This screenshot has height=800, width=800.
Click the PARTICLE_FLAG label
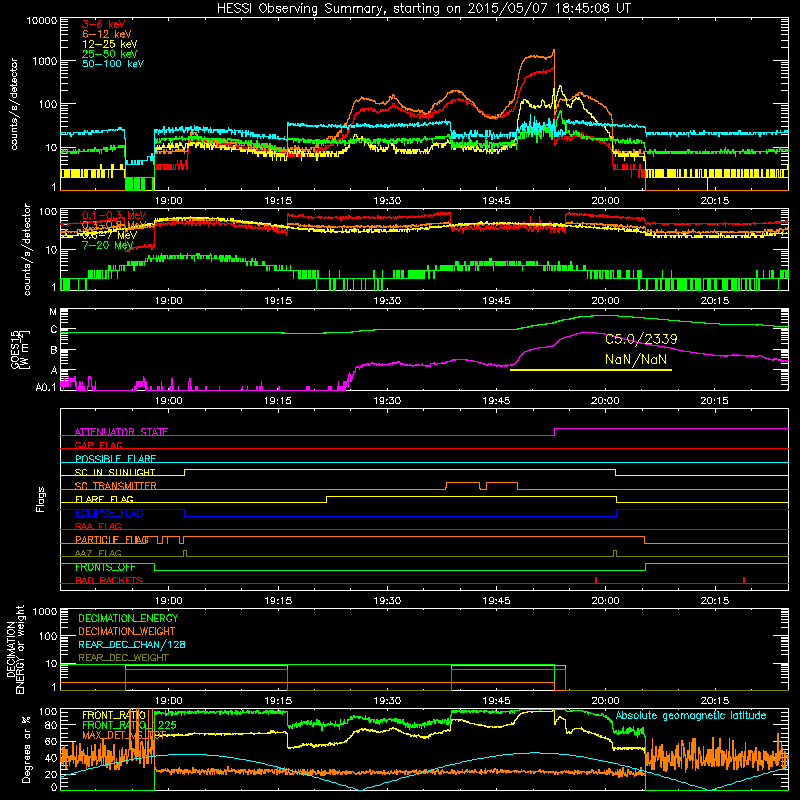point(112,540)
